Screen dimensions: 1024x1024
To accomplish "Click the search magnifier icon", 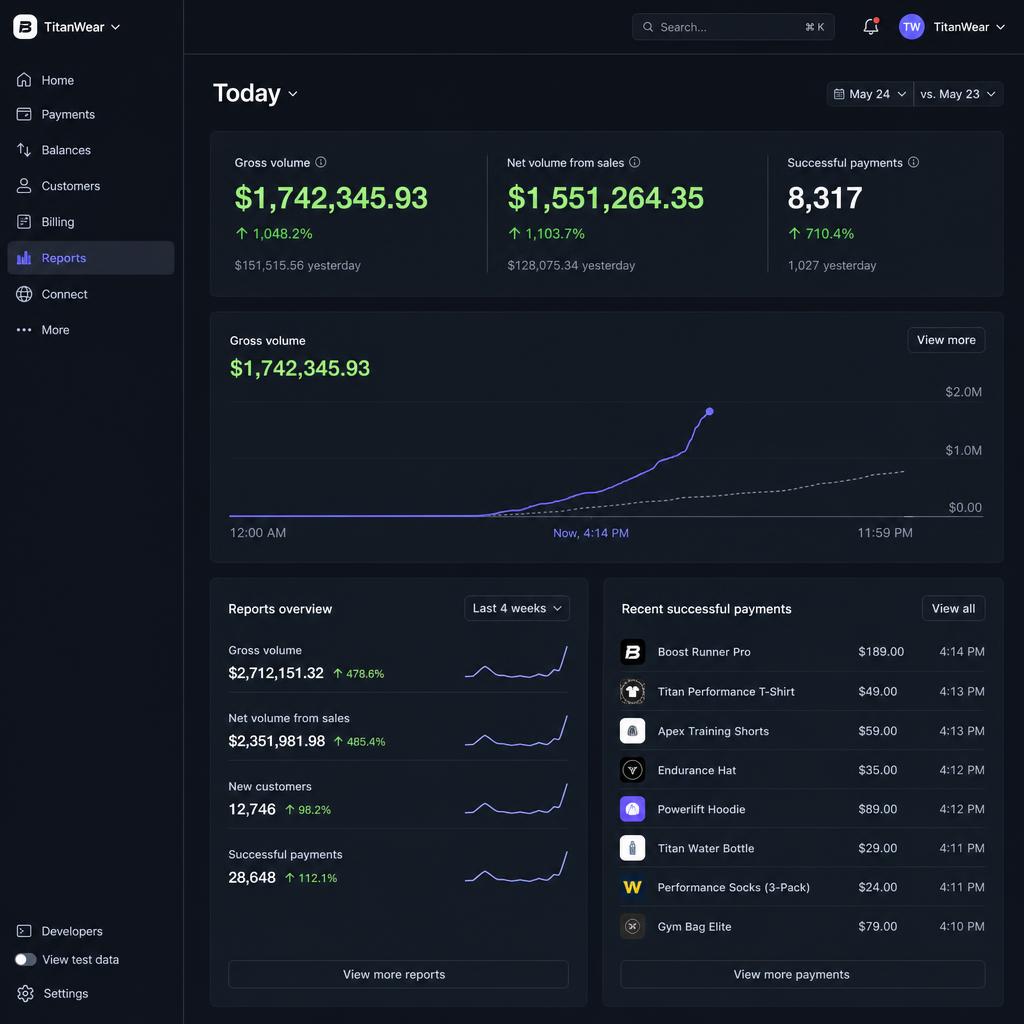I will click(x=648, y=27).
